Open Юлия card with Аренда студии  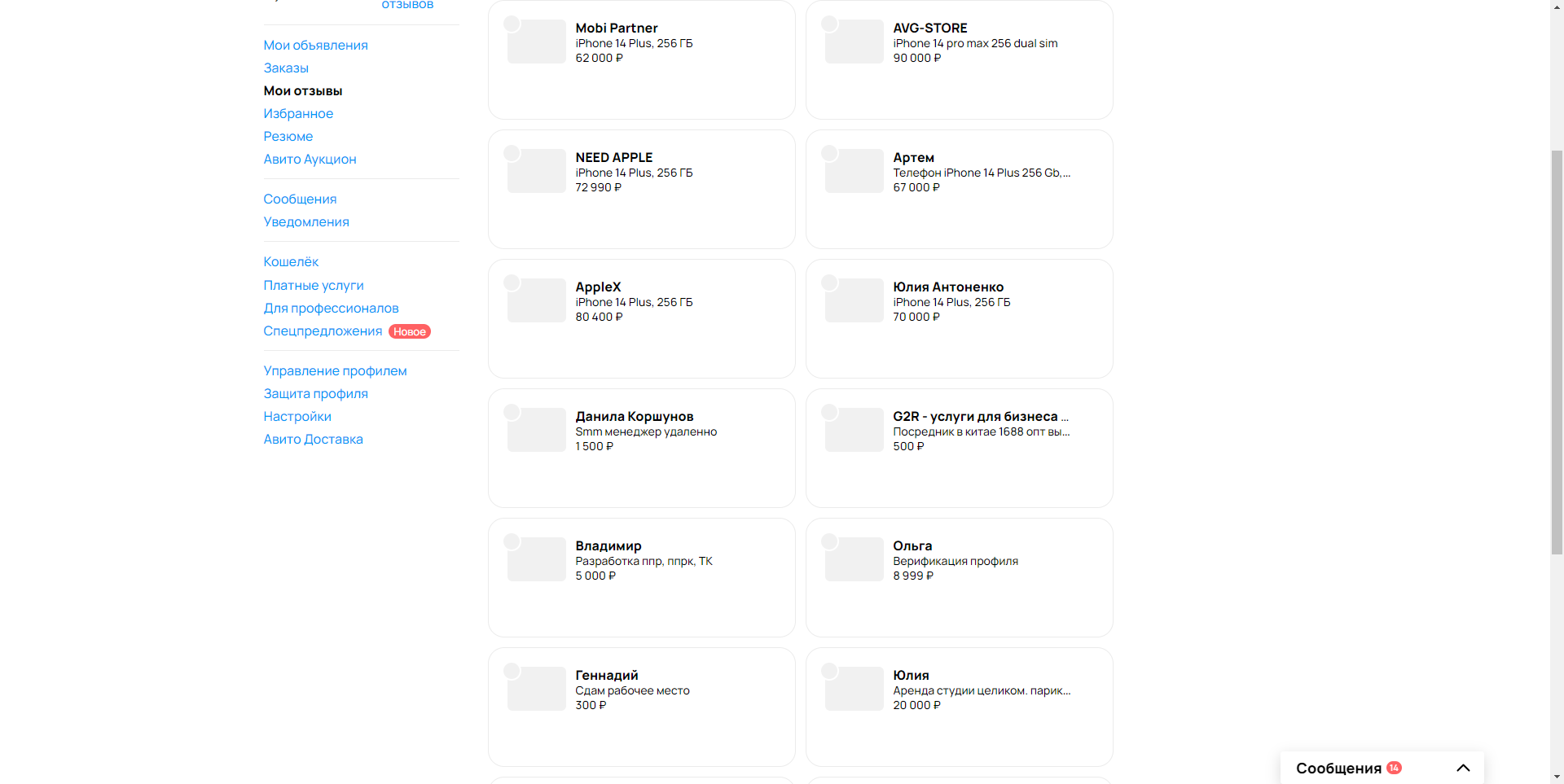tap(959, 707)
